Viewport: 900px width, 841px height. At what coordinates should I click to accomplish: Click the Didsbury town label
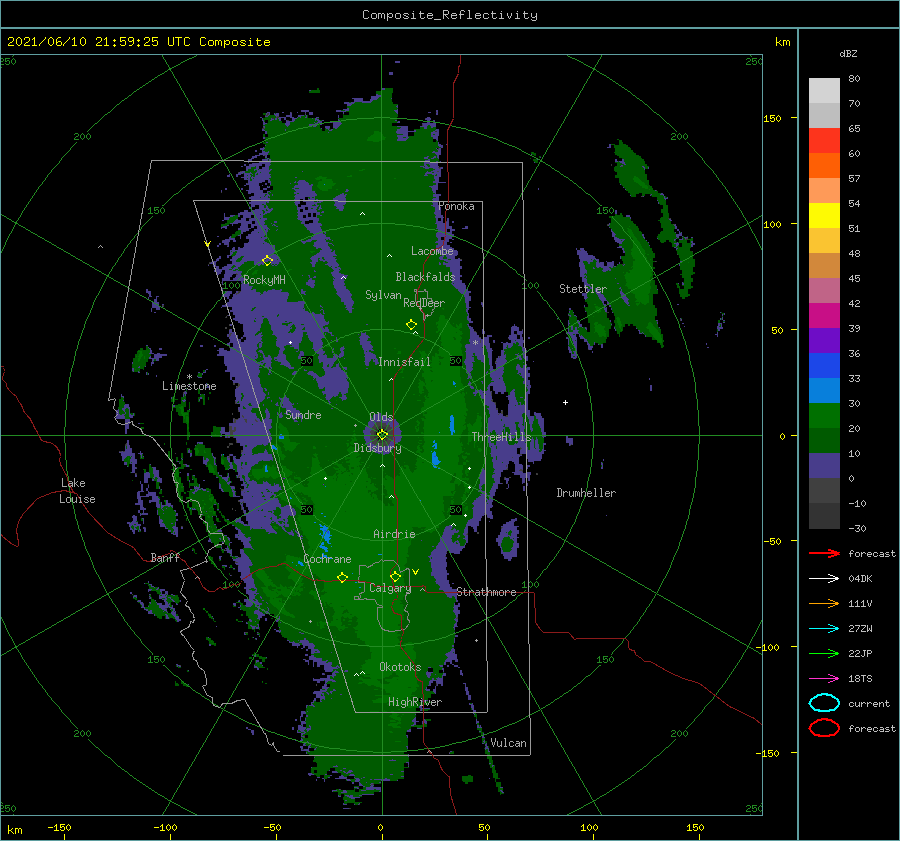(377, 448)
